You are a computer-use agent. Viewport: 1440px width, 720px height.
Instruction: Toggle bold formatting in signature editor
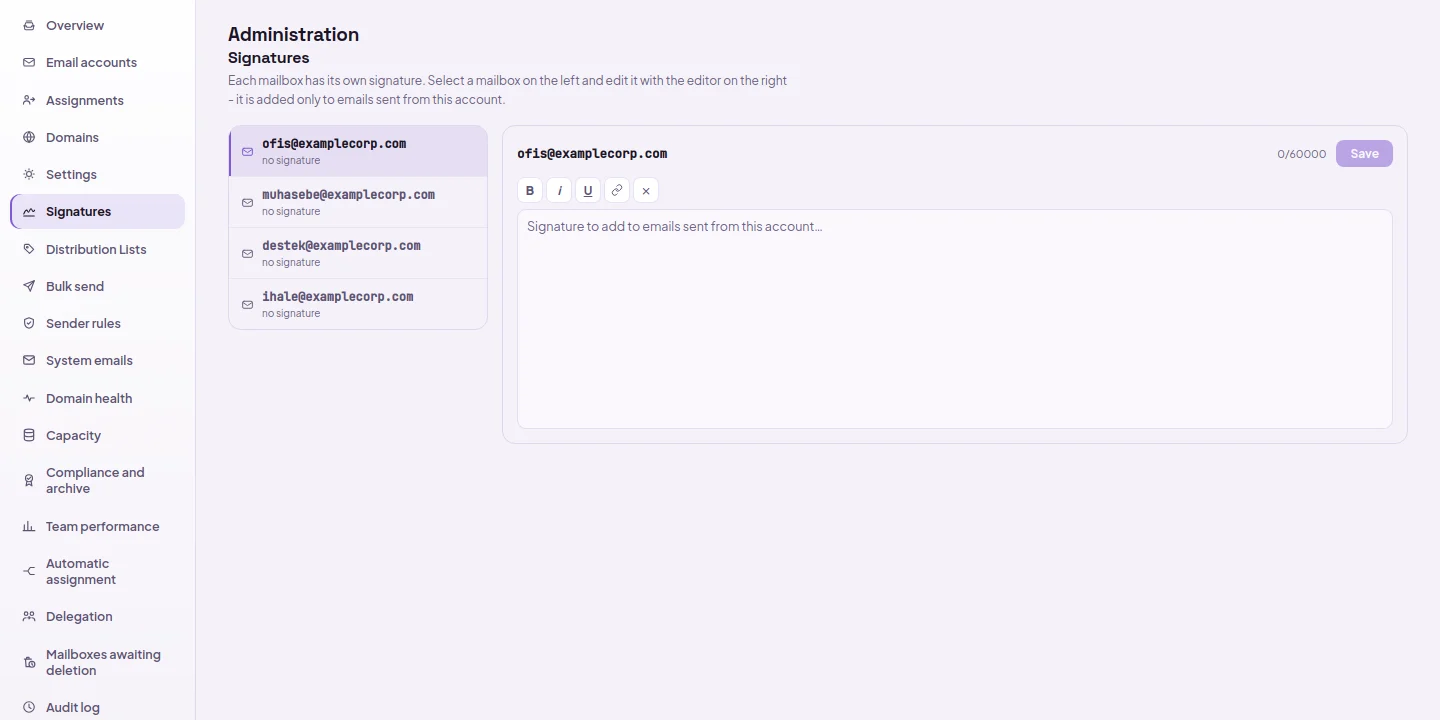coord(530,190)
